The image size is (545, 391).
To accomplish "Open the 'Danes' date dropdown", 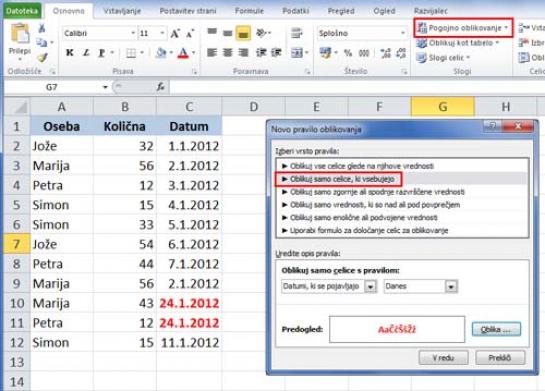I will point(451,287).
